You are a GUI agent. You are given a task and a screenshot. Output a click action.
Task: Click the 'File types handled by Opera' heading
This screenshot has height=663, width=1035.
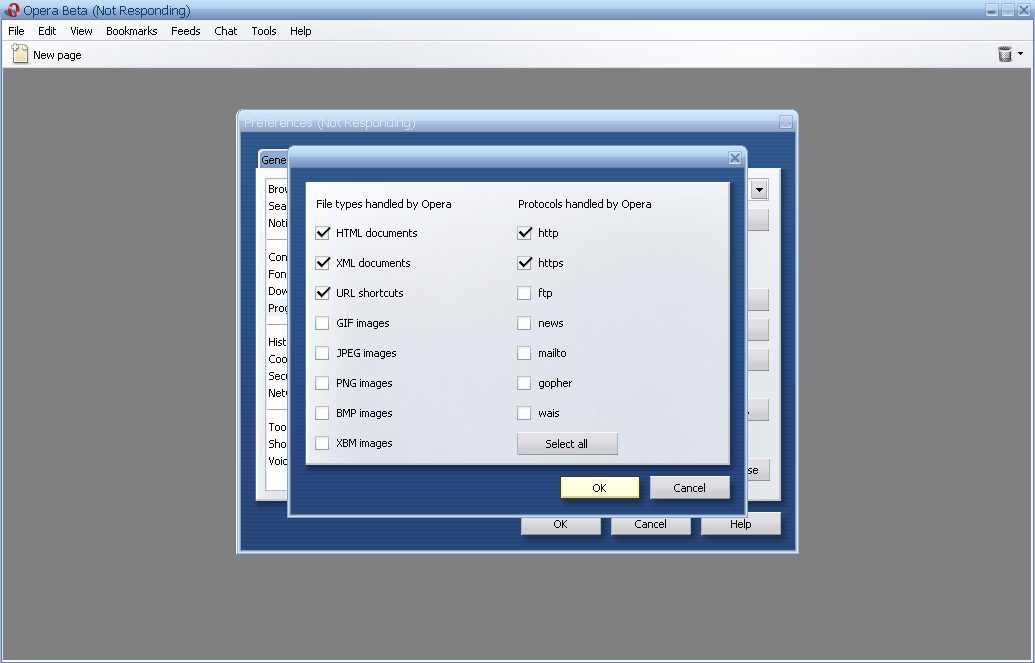point(384,204)
